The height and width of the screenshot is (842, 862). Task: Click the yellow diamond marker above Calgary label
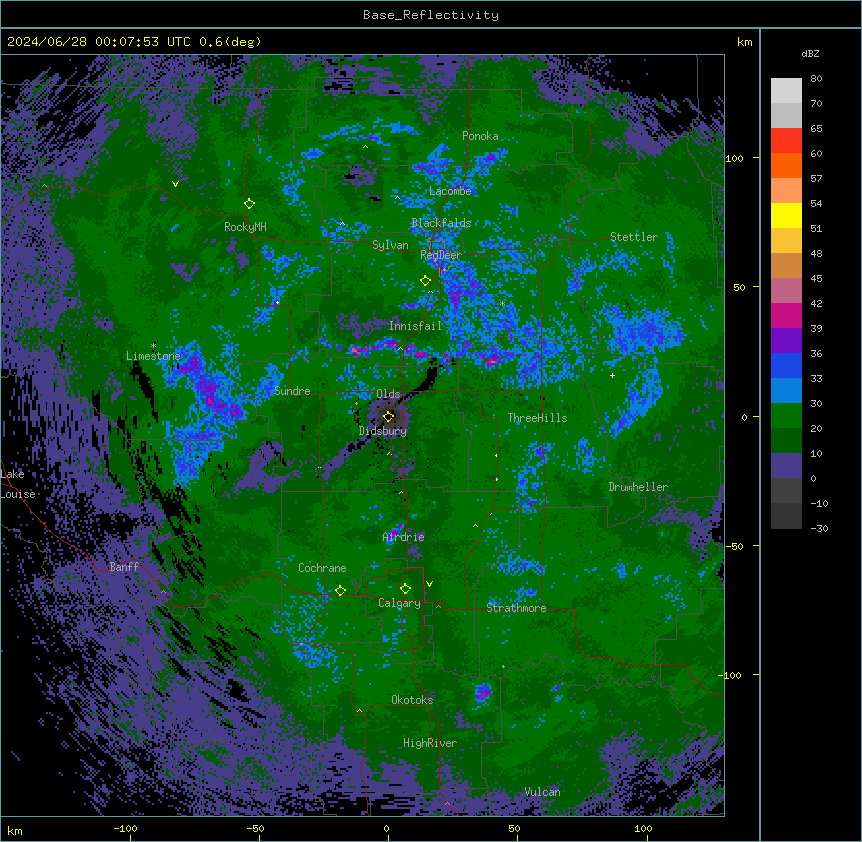(x=405, y=589)
